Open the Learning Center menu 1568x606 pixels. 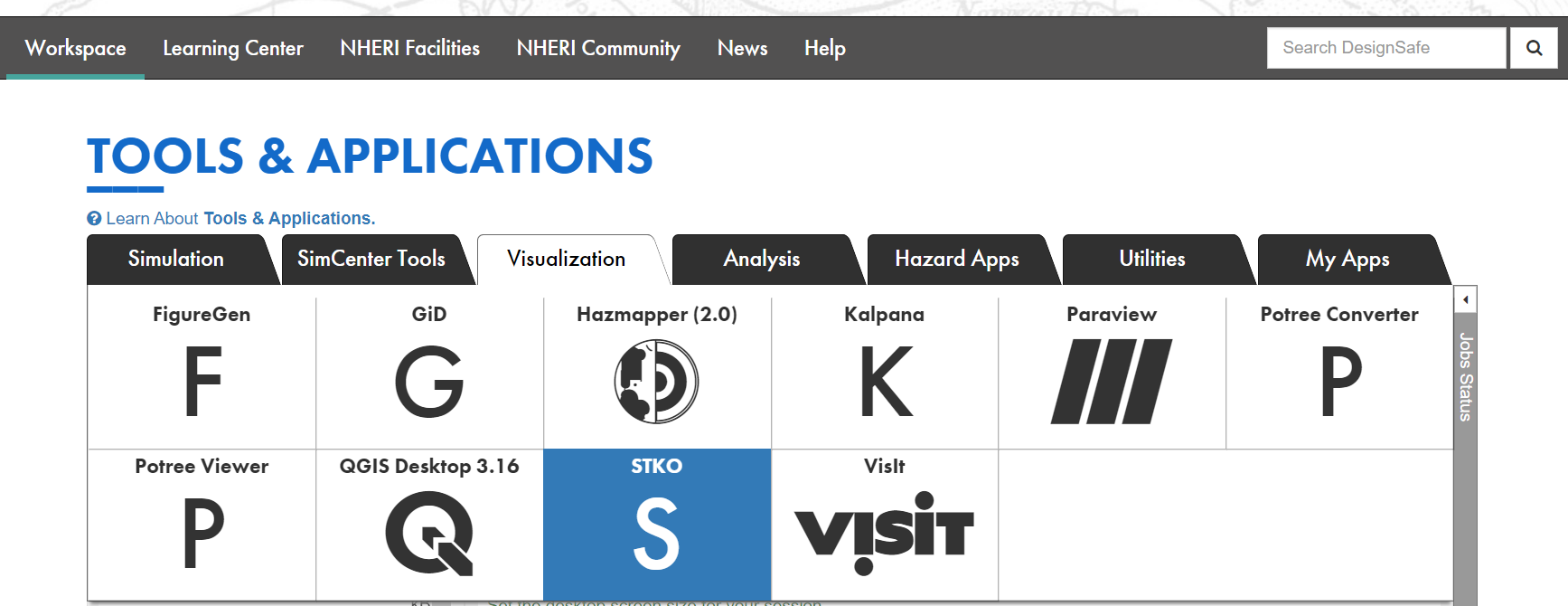coord(232,49)
